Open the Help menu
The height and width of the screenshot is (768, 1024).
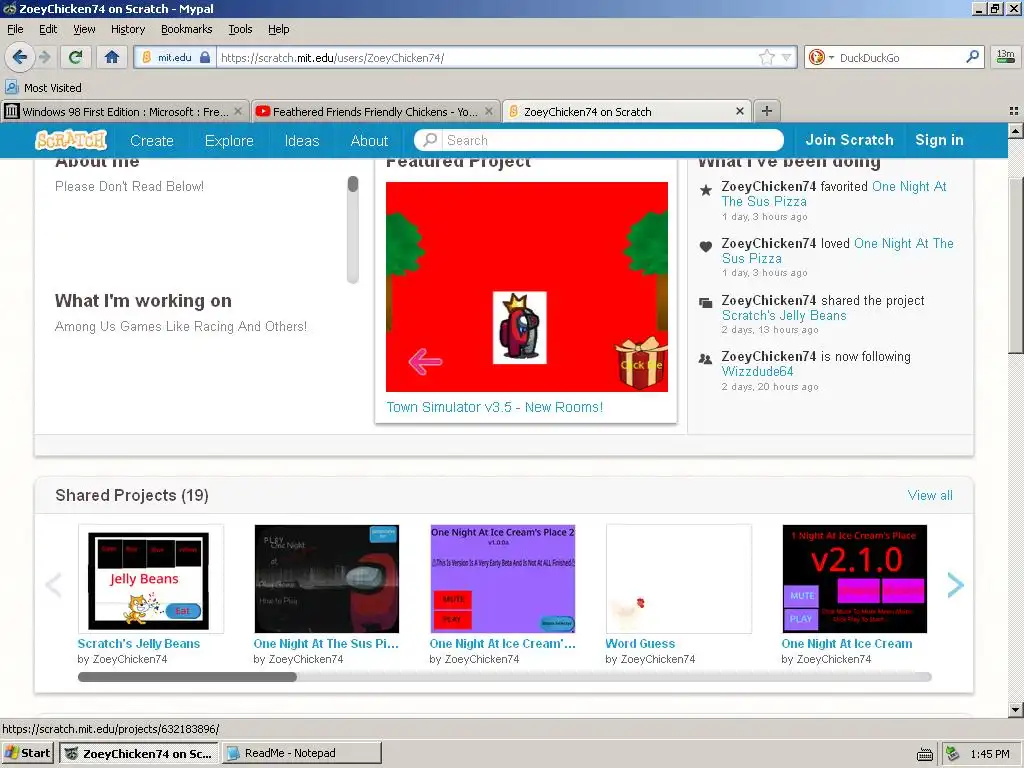(x=278, y=29)
